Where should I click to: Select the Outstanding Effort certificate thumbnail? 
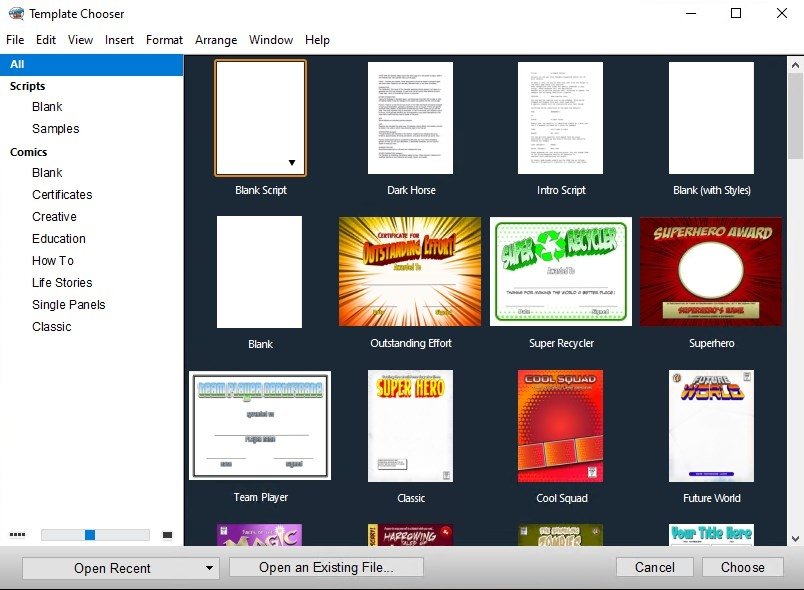tap(410, 272)
